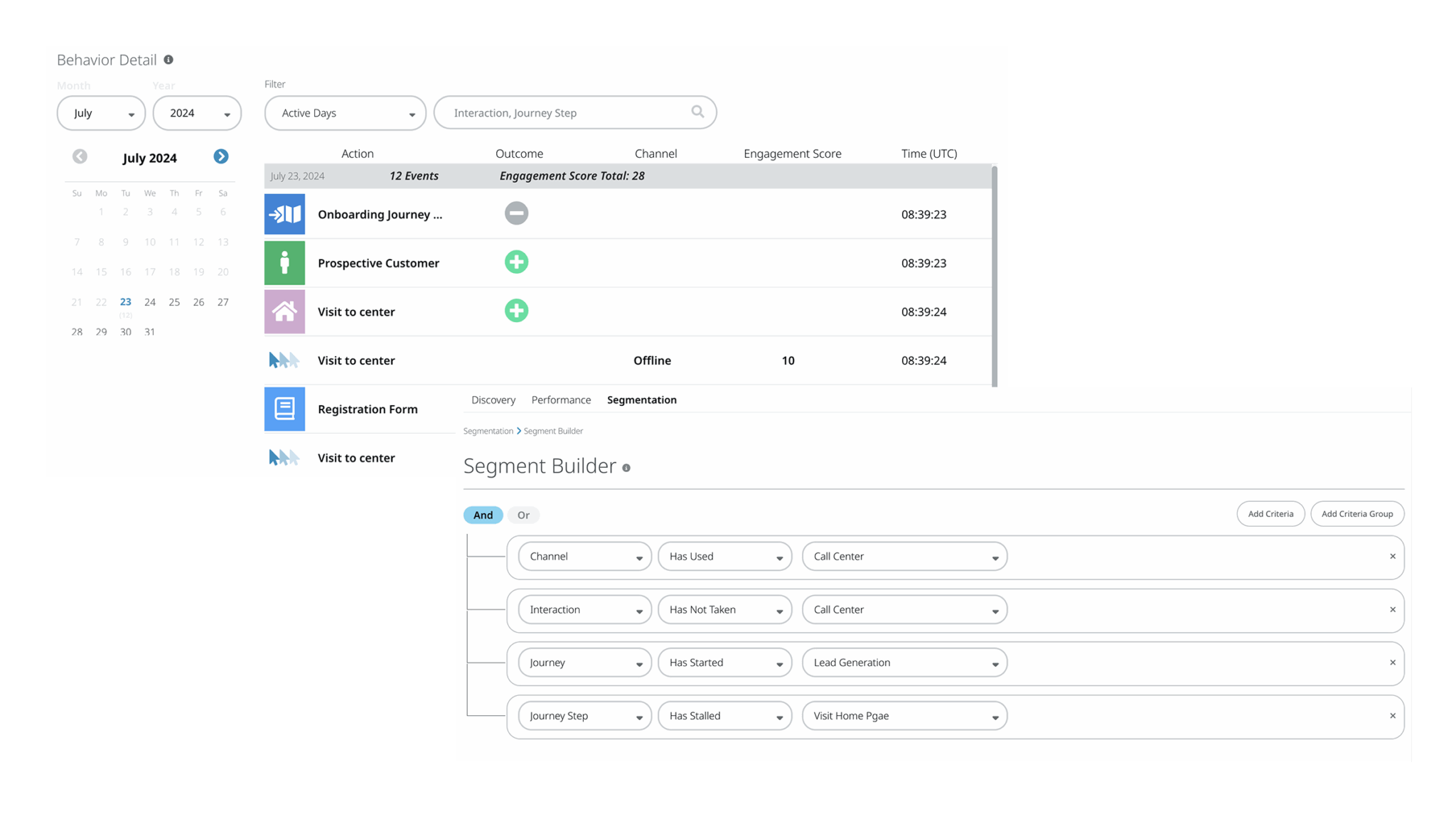Open the July month dropdown
The width and height of the screenshot is (1456, 819).
(x=101, y=113)
